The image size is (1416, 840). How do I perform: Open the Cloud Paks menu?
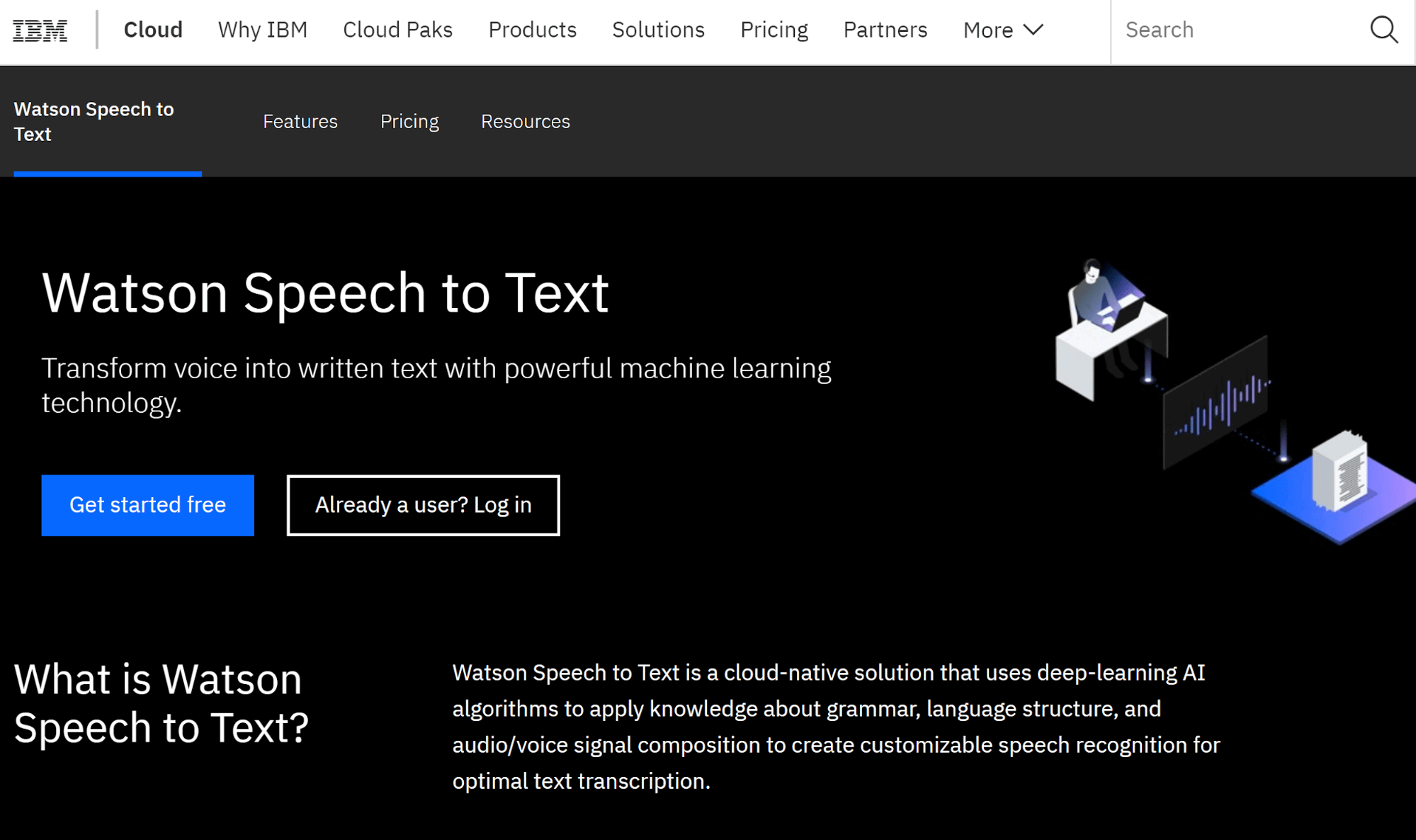click(x=398, y=30)
